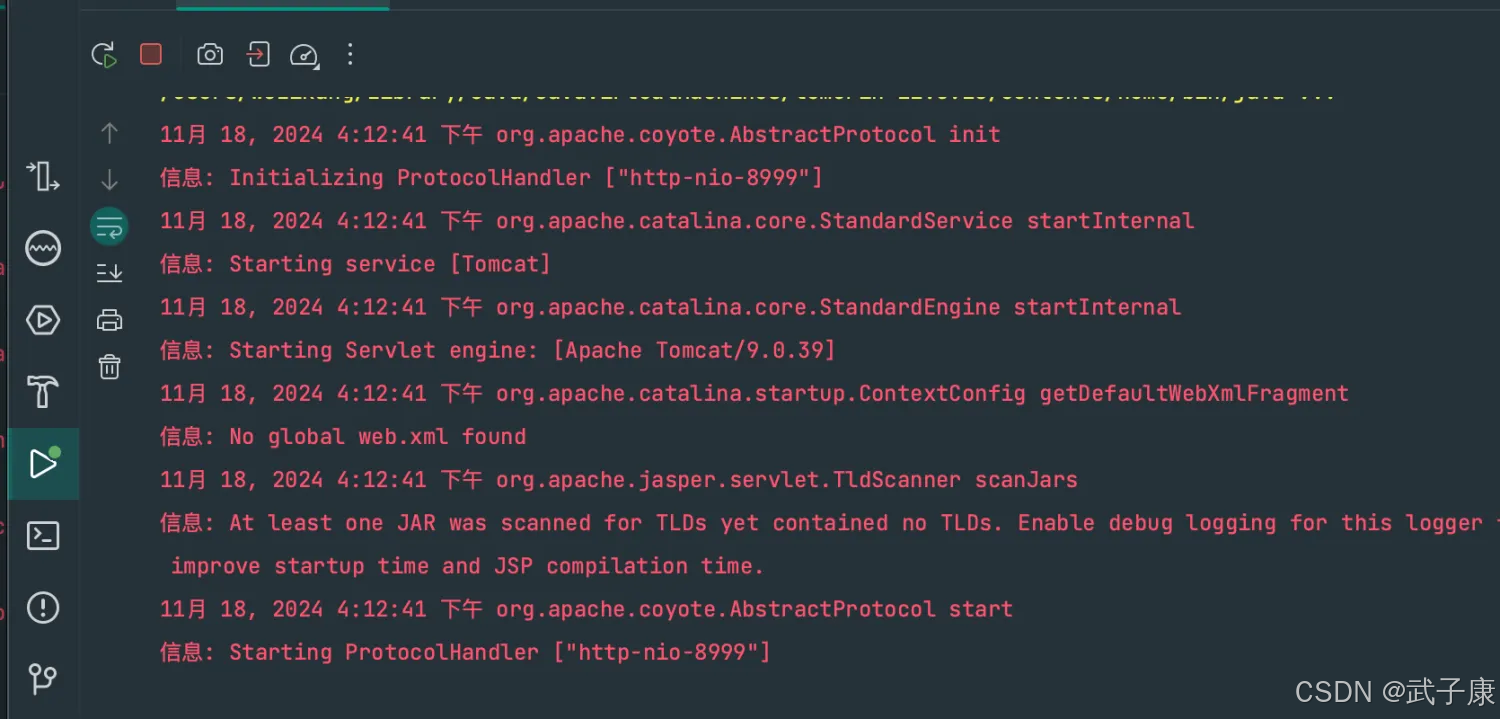Open the Build hammer tool window

pyautogui.click(x=43, y=392)
